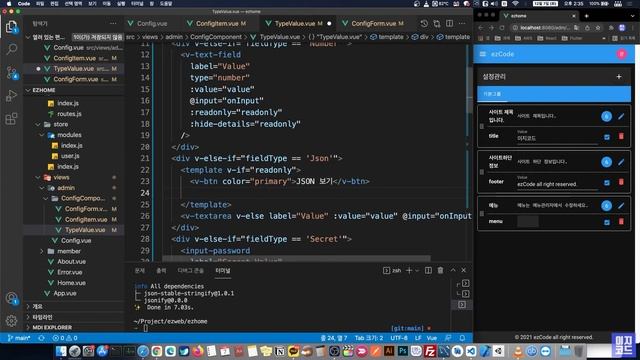Image resolution: width=640 pixels, height=360 pixels.
Task: Maximize the terminal panel with the caret
Action: tap(453, 270)
